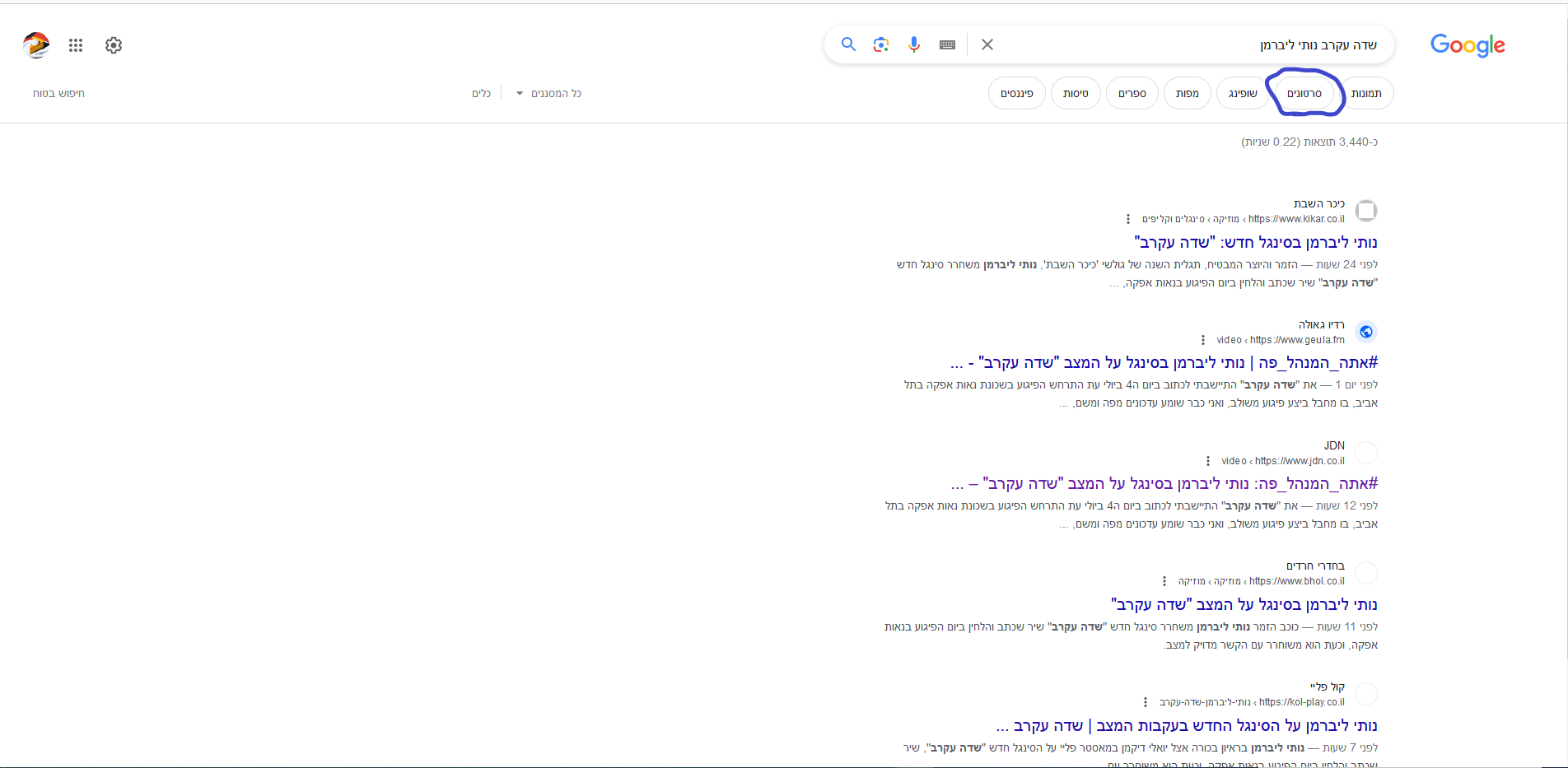The image size is (1568, 768).
Task: Open the חיפוש בטוח SafeSearch settings
Action: click(x=58, y=93)
